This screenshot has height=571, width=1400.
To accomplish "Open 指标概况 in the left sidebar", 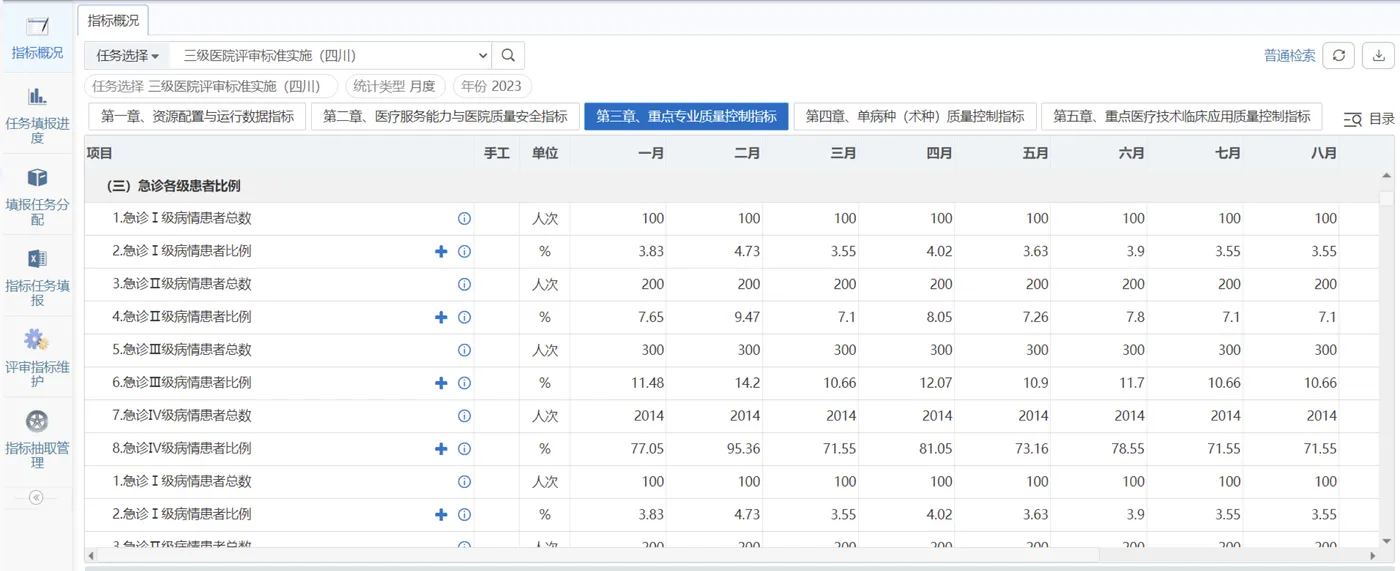I will [x=37, y=39].
